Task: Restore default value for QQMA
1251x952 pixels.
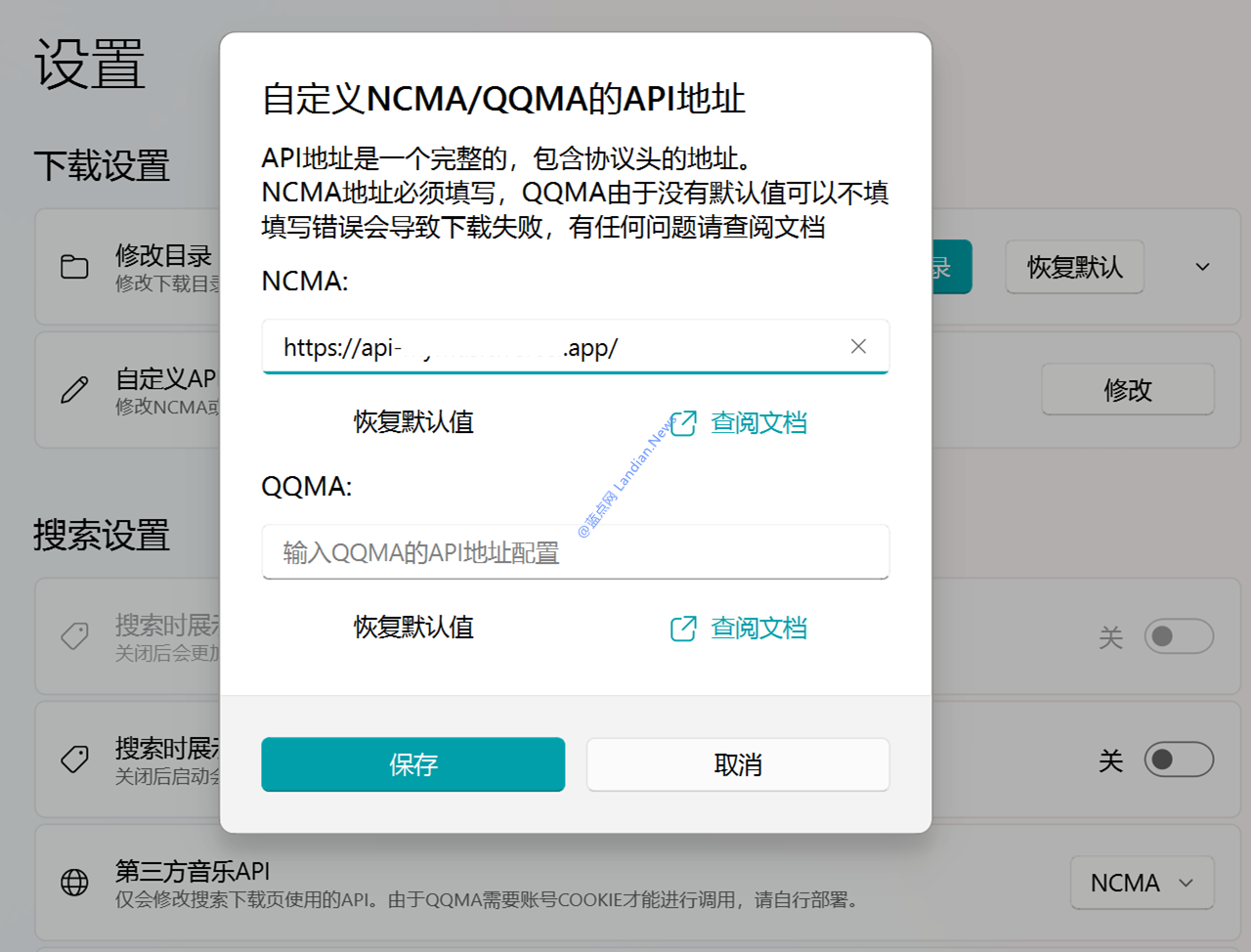Action: [x=413, y=627]
